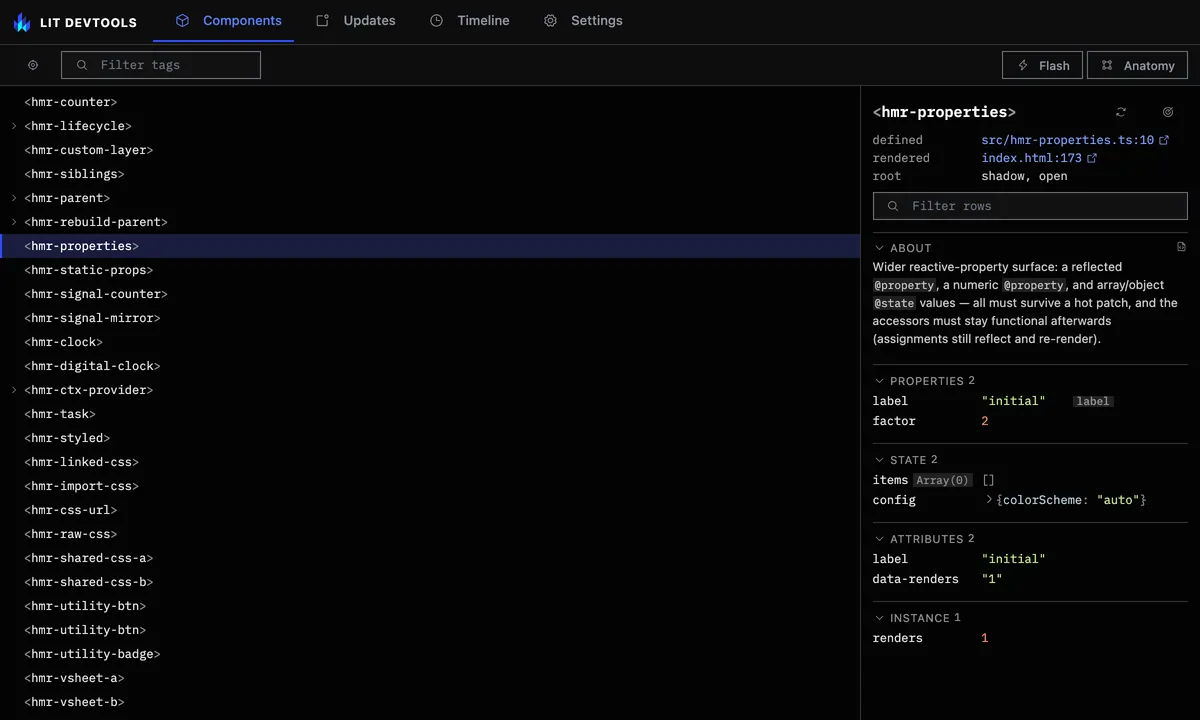Click the element picker target icon beside Filter tags
Viewport: 1200px width, 720px height.
click(x=33, y=65)
